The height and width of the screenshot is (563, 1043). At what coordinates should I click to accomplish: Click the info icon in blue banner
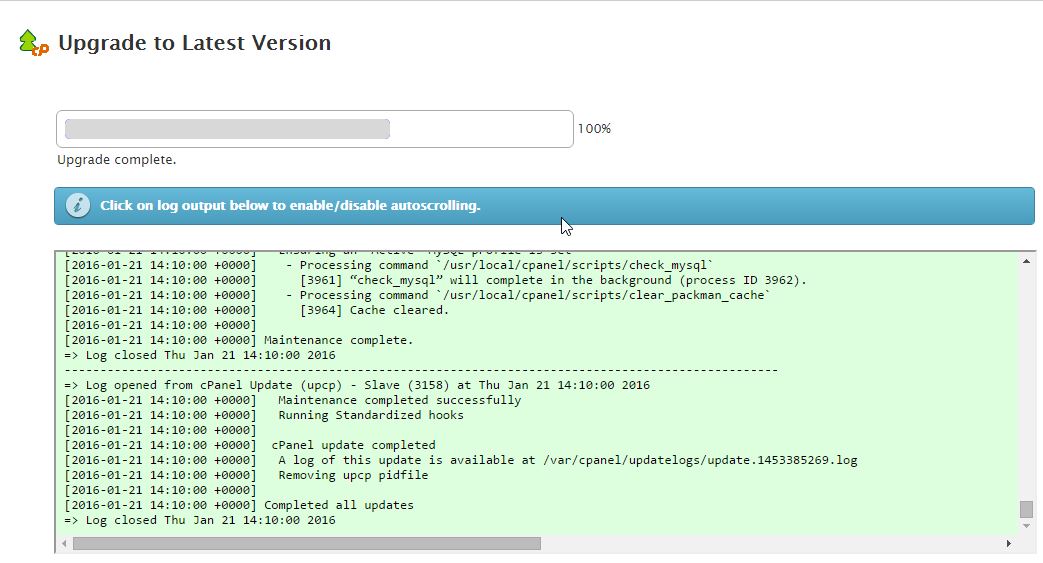pyautogui.click(x=78, y=205)
